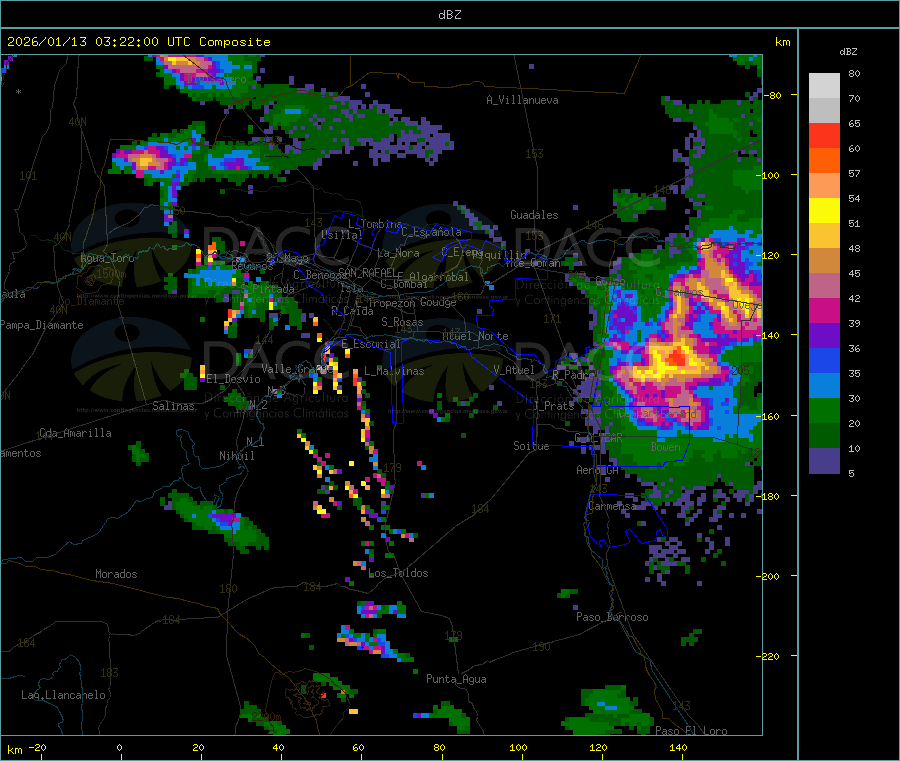Viewport: 900px width, 761px height.
Task: Click the Nihuil location label
Action: click(x=236, y=456)
